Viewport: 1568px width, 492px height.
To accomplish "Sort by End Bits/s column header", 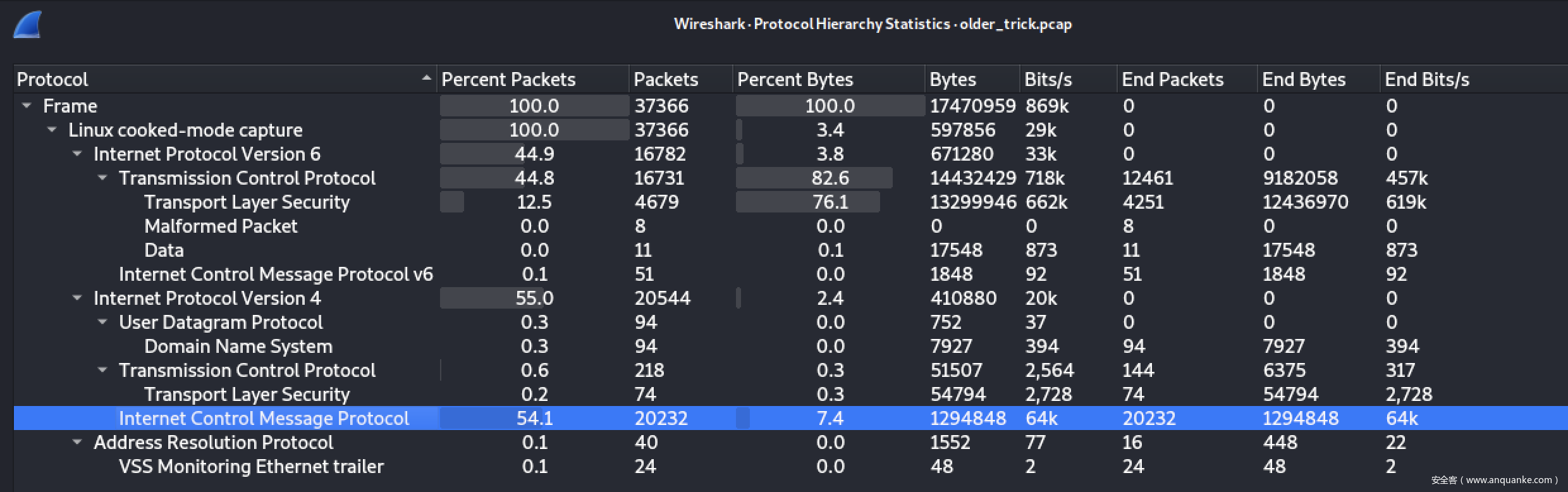I will click(x=1426, y=80).
